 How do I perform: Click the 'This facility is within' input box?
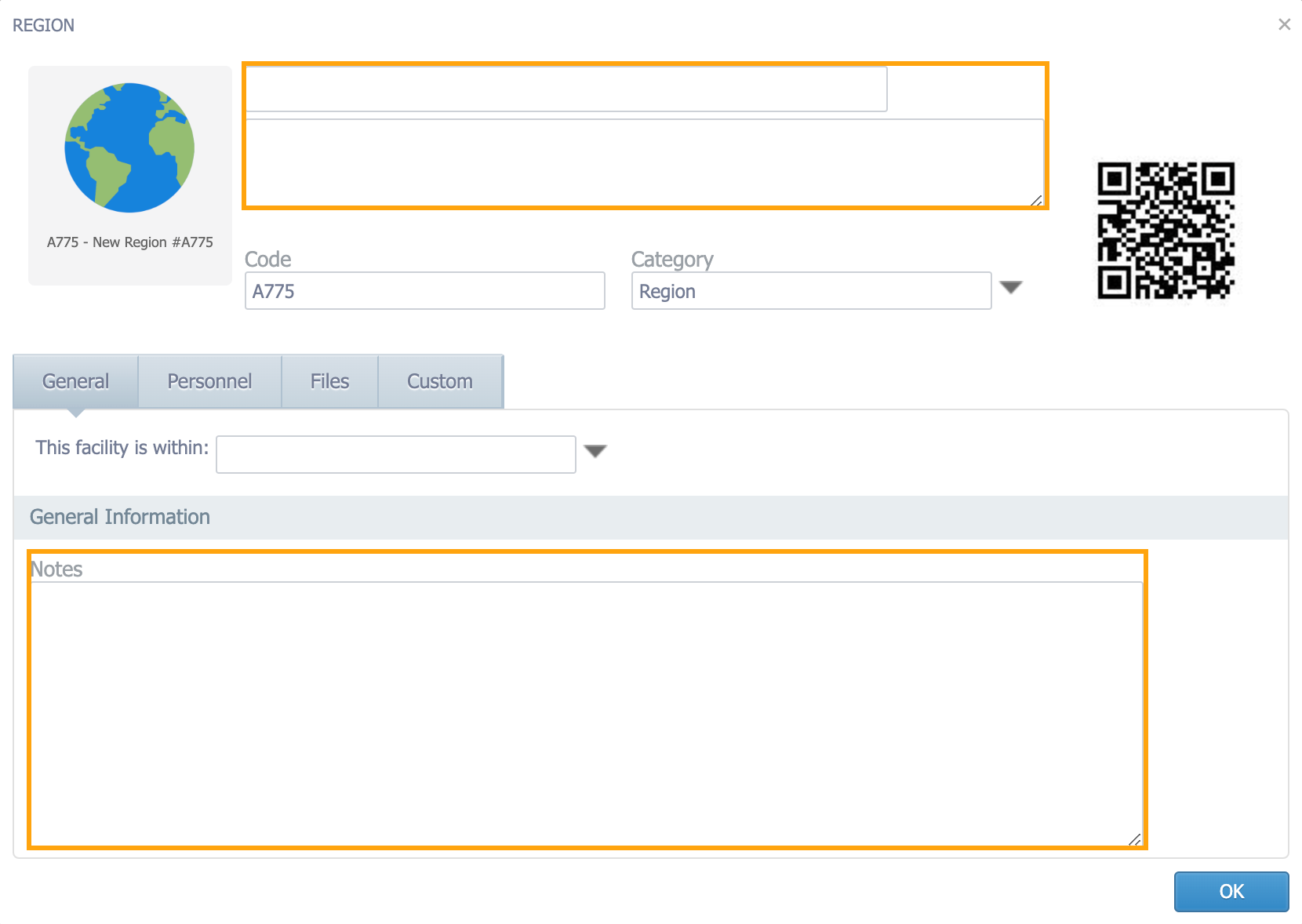tap(395, 455)
